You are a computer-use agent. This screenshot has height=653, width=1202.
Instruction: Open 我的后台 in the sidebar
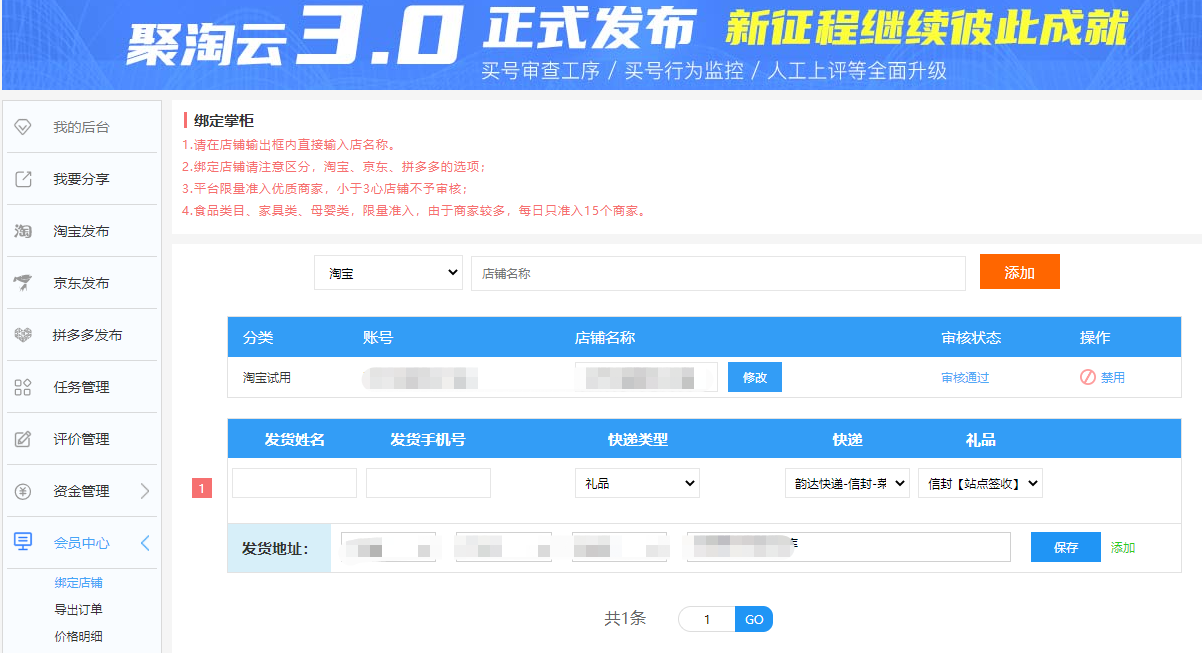pos(82,127)
